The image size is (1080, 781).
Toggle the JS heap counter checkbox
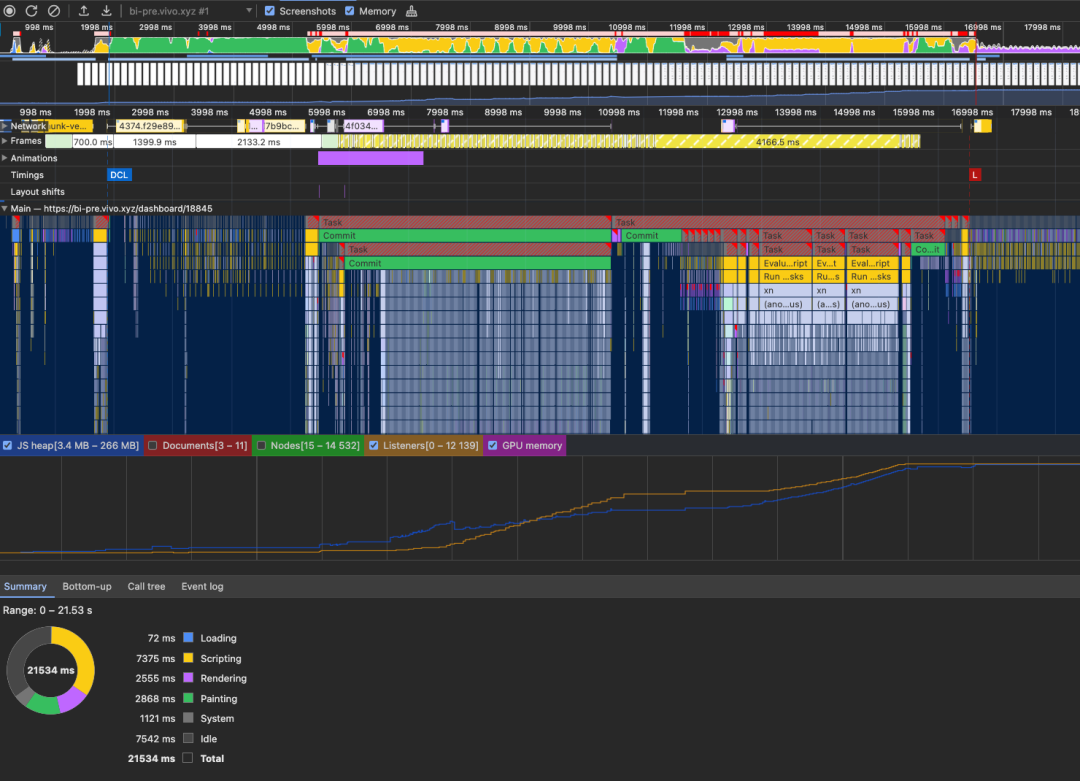[8, 445]
